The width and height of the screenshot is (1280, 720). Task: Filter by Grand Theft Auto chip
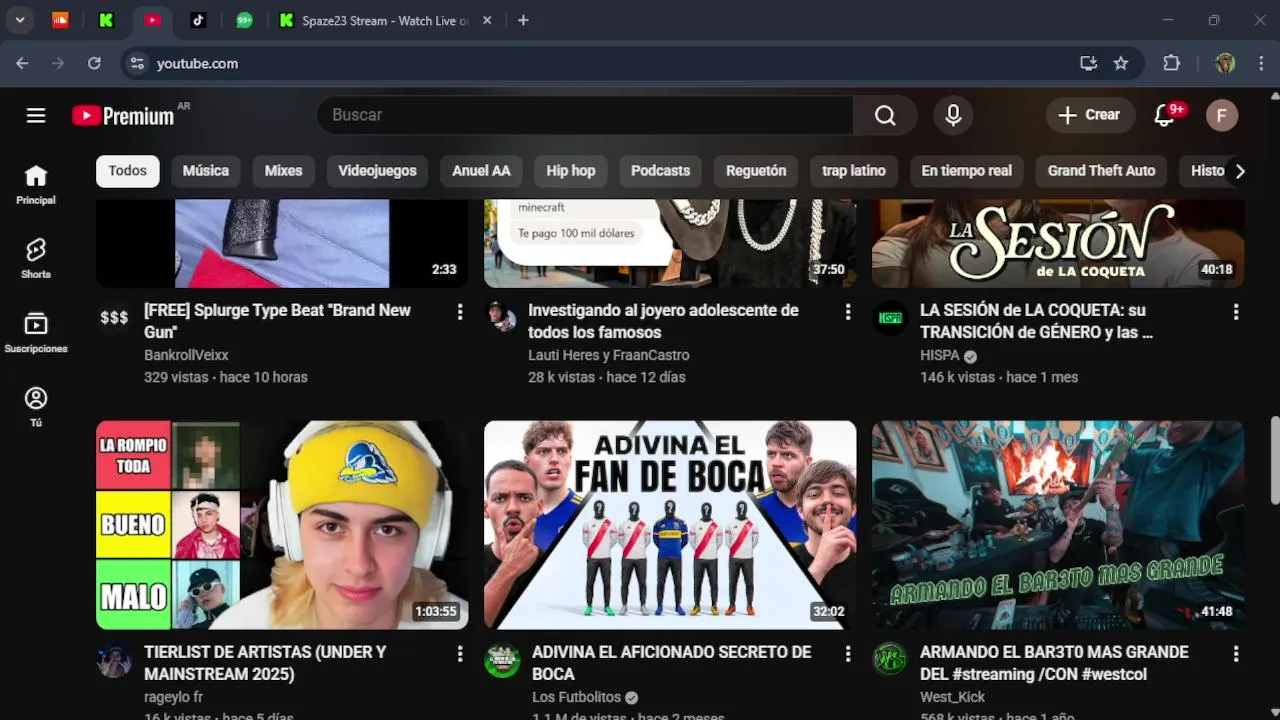pos(1101,171)
